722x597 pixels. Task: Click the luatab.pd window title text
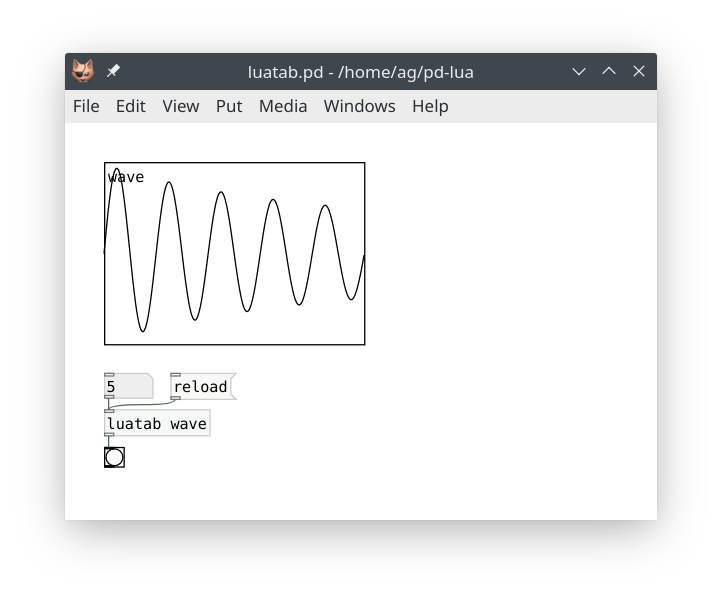pyautogui.click(x=360, y=71)
